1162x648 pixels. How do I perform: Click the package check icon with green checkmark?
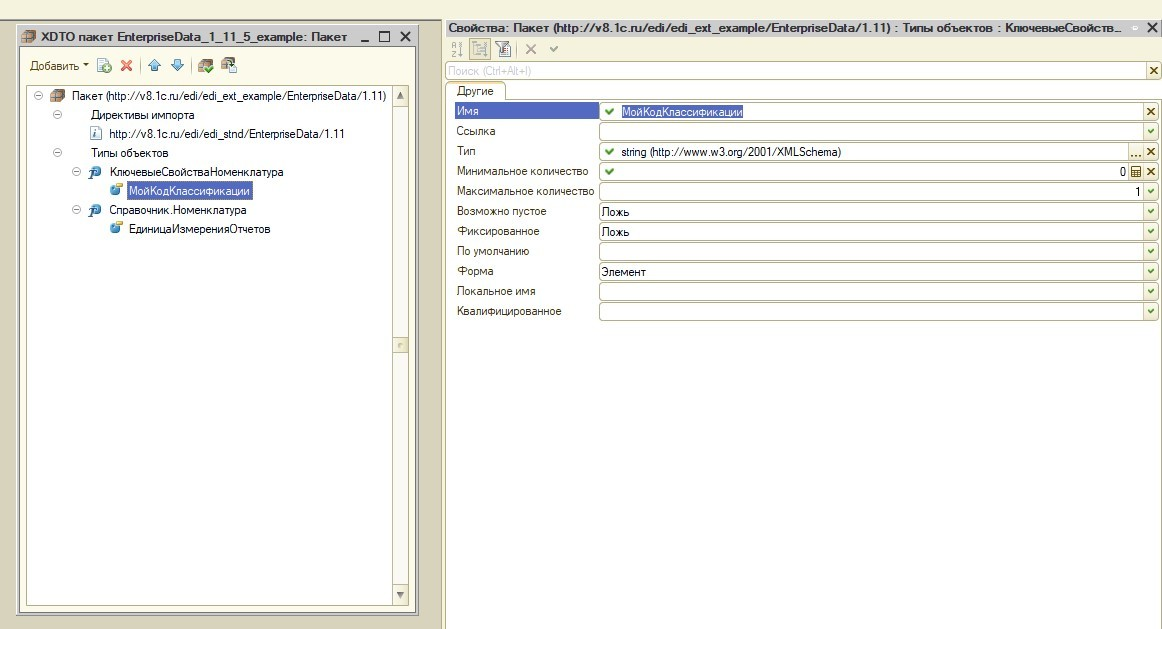[x=206, y=66]
